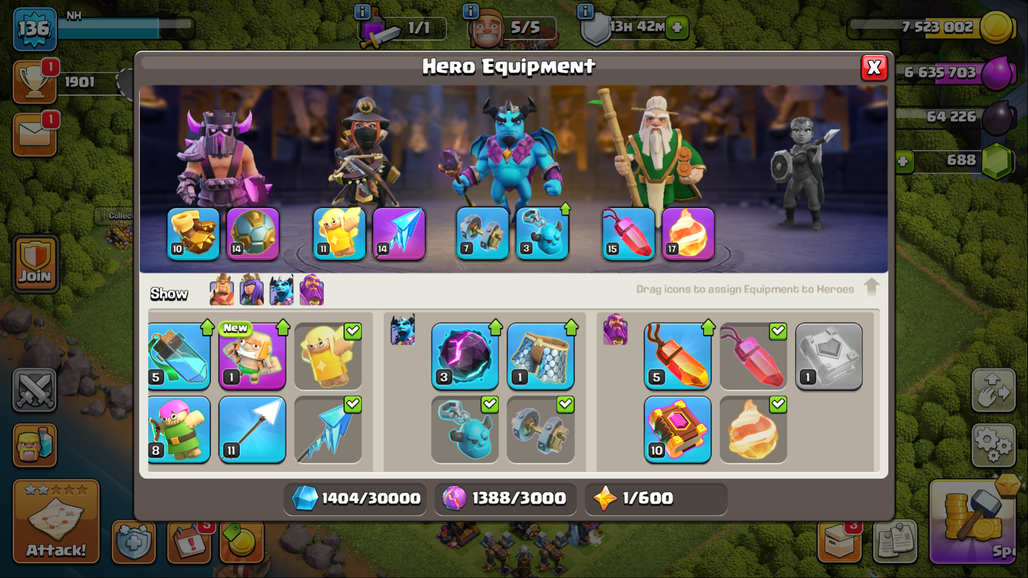
Task: Tap the Attack! button
Action: [x=56, y=521]
